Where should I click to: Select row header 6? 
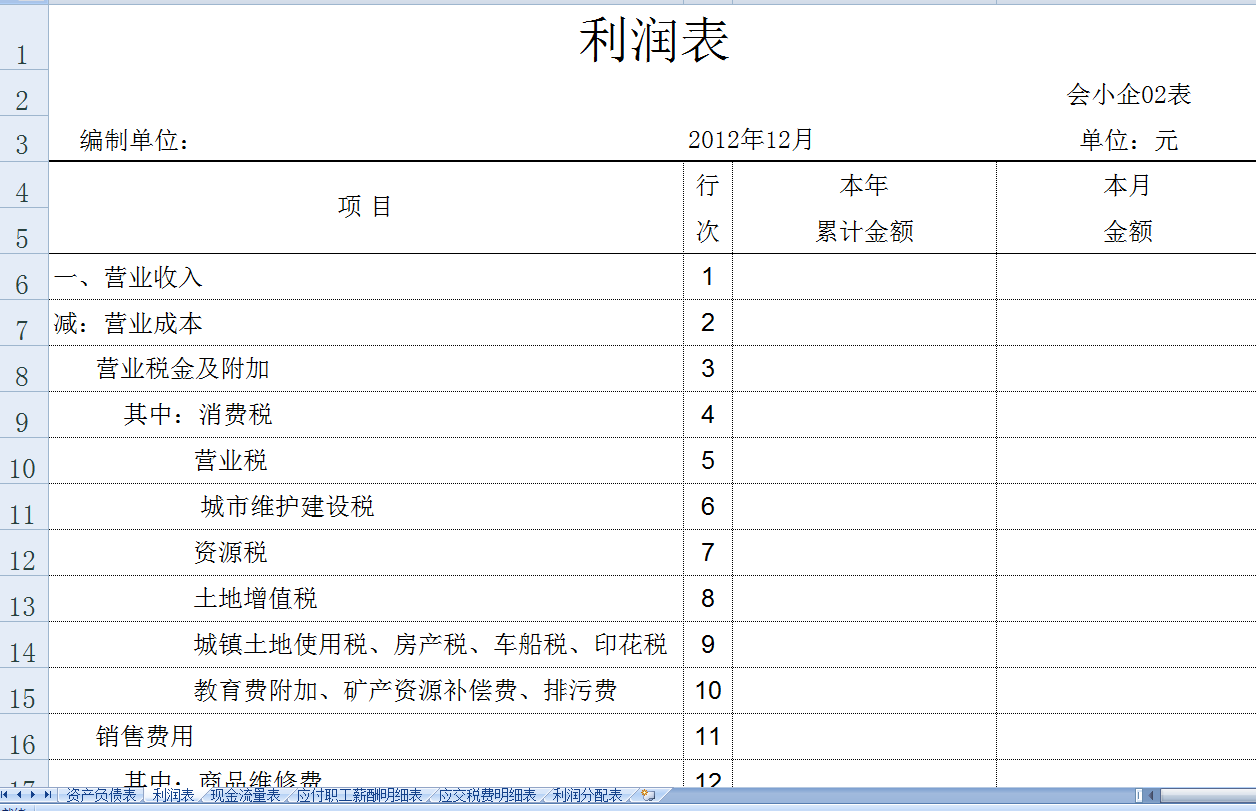pos(24,277)
